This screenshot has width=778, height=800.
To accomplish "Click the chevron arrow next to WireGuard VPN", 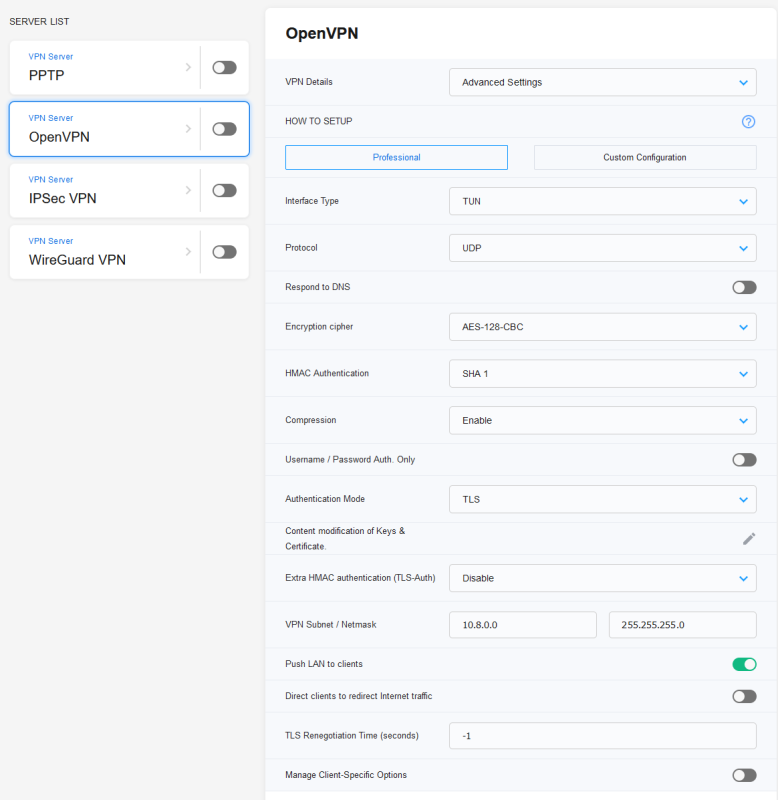I will [188, 252].
